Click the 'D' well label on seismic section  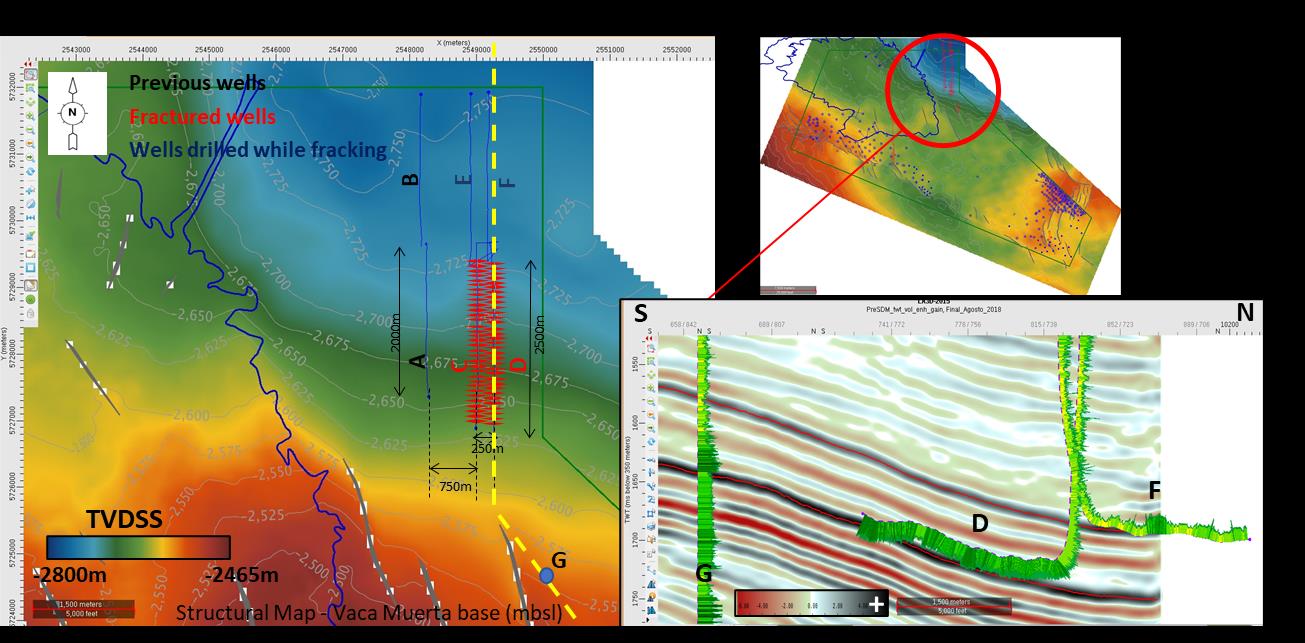coord(980,523)
